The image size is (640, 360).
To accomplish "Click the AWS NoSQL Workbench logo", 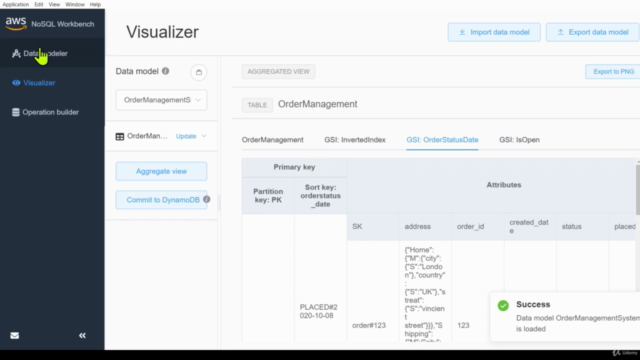I will click(49, 24).
